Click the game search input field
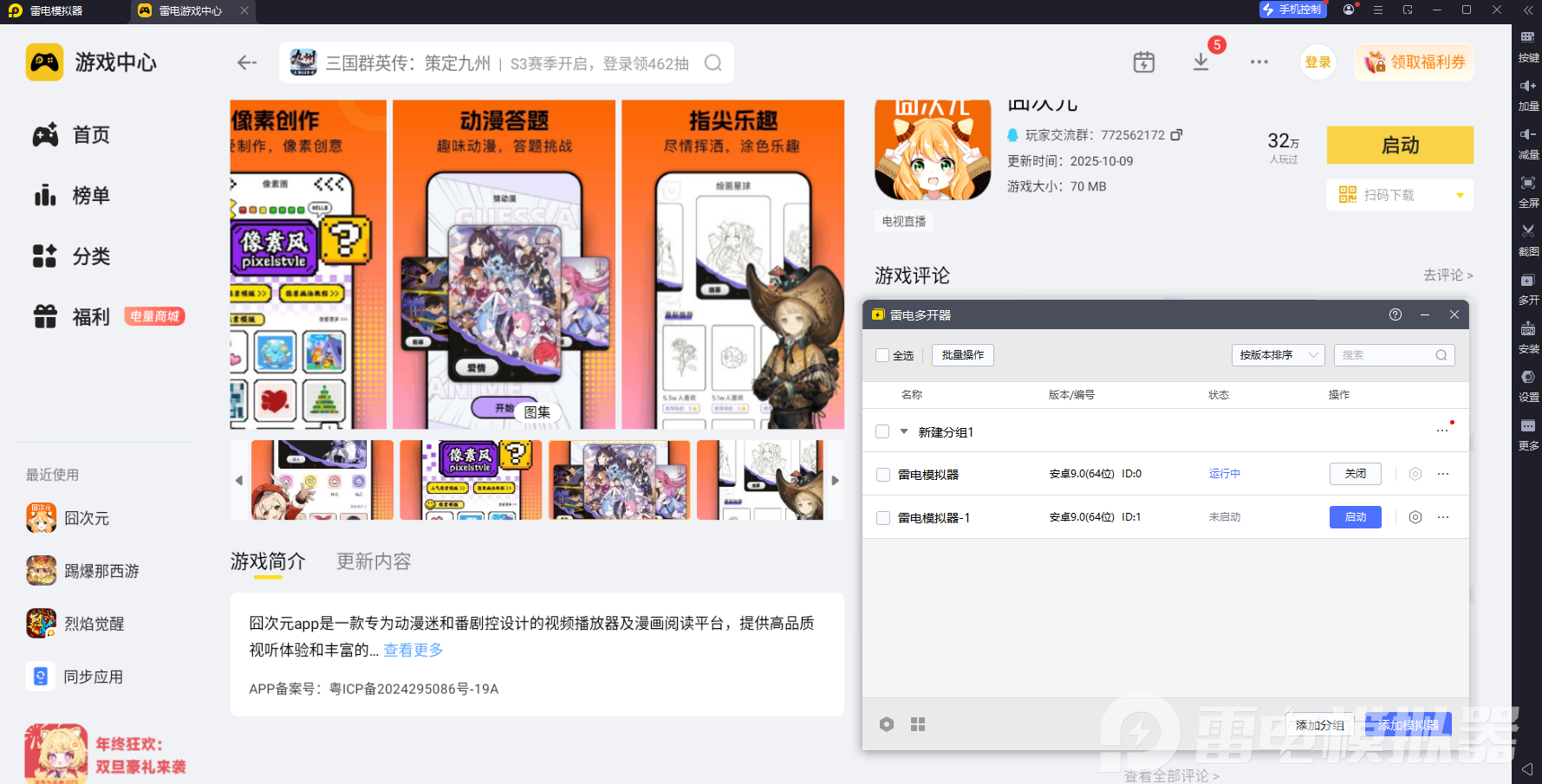 (x=507, y=63)
